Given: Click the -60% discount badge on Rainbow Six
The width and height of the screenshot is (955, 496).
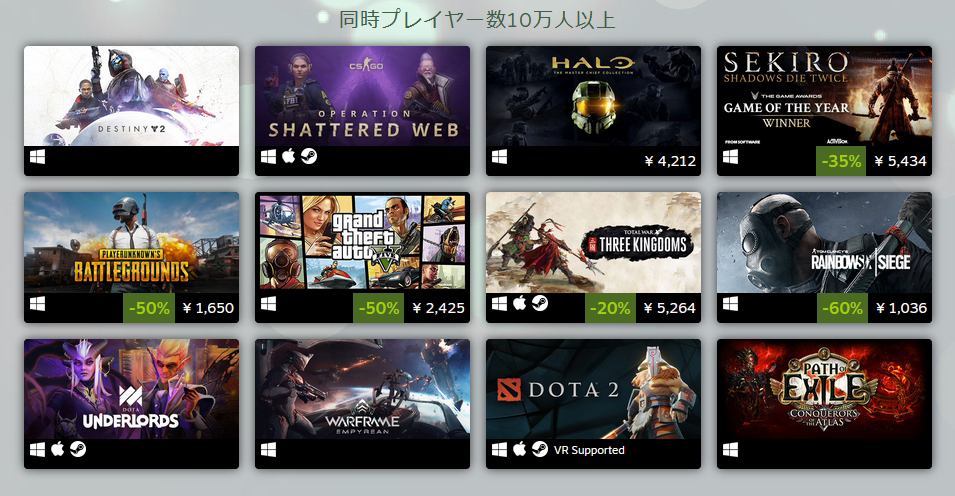Looking at the screenshot, I should click(842, 308).
